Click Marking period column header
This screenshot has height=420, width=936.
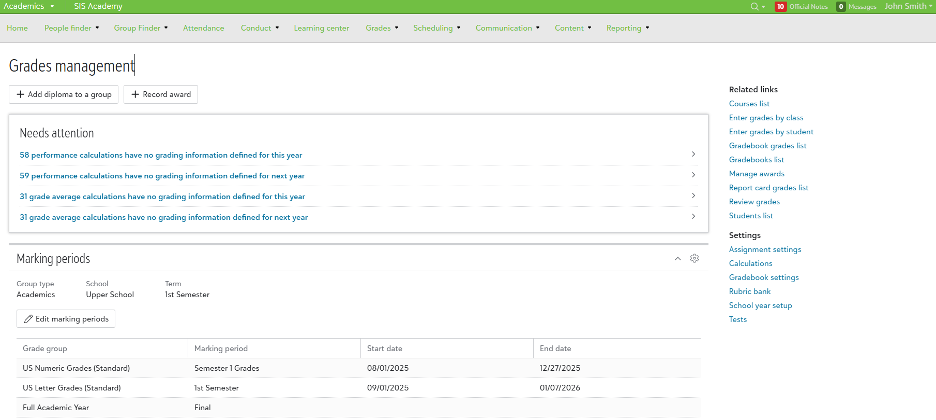pyautogui.click(x=275, y=348)
